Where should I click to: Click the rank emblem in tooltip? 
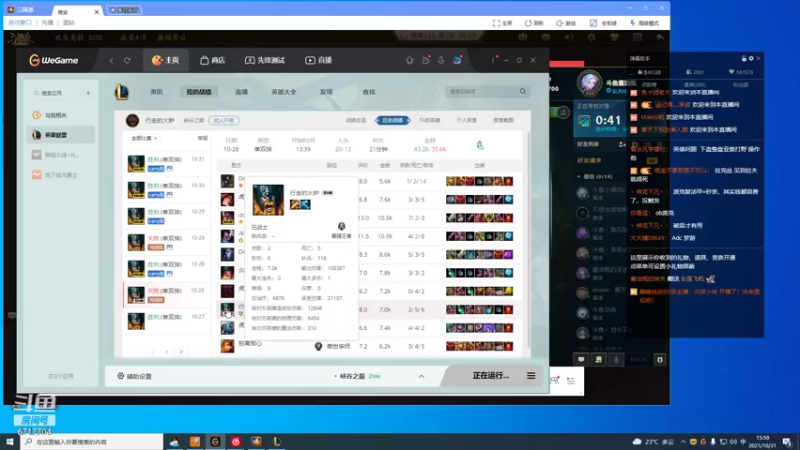[x=341, y=226]
